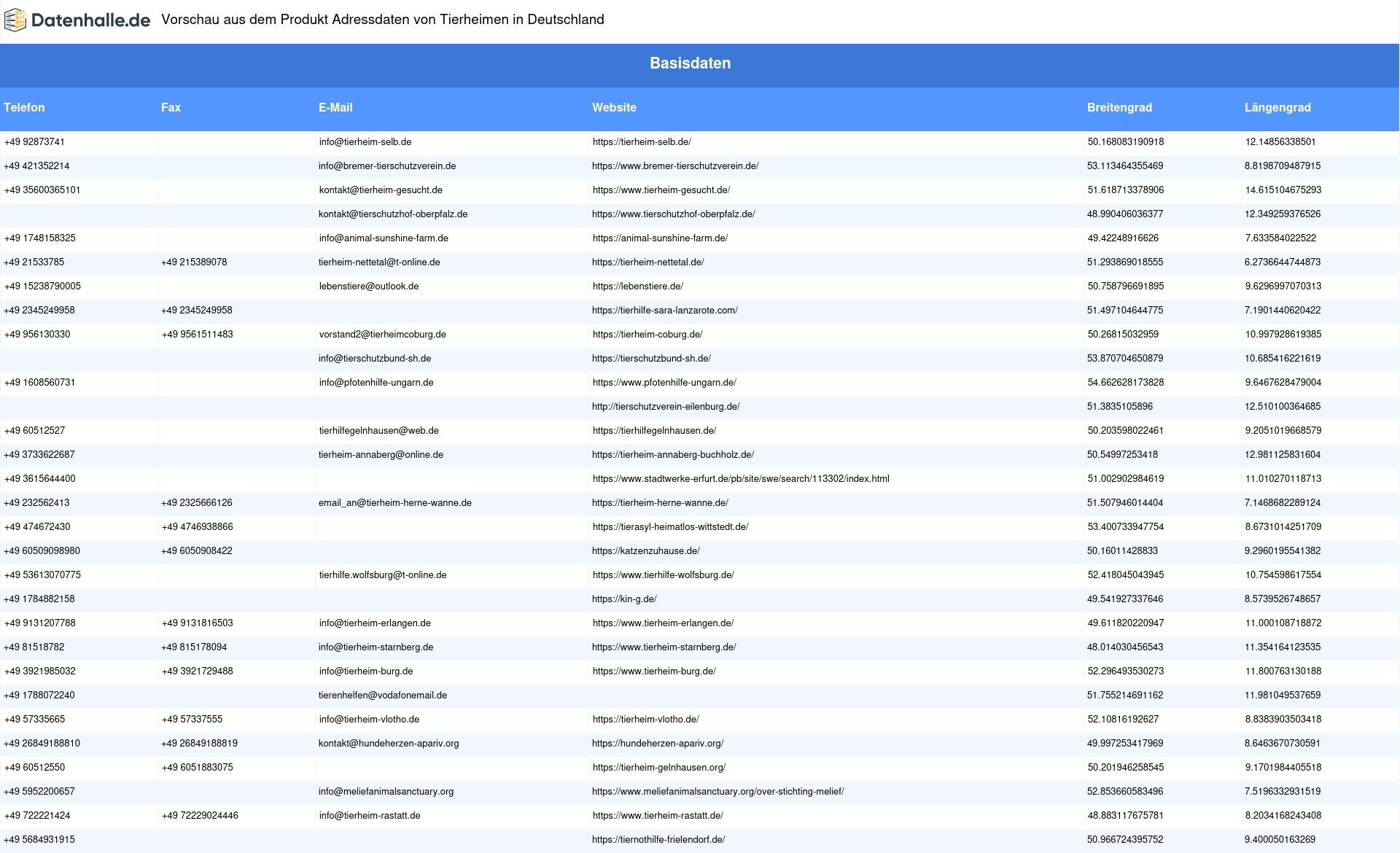This screenshot has width=1400, height=853.
Task: Open http://tierschutzverein-eilenburg.de/ link
Action: point(666,407)
